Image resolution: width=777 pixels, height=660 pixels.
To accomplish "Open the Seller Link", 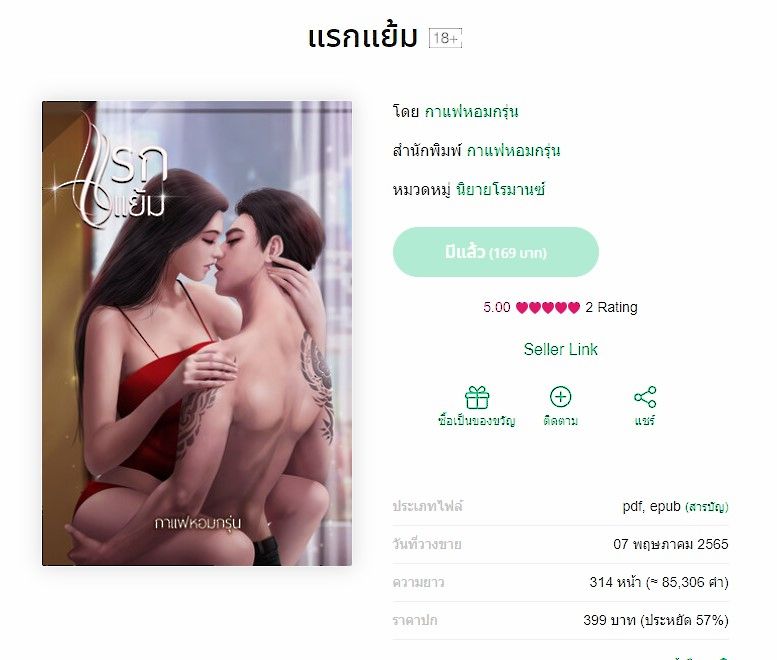I will click(560, 349).
